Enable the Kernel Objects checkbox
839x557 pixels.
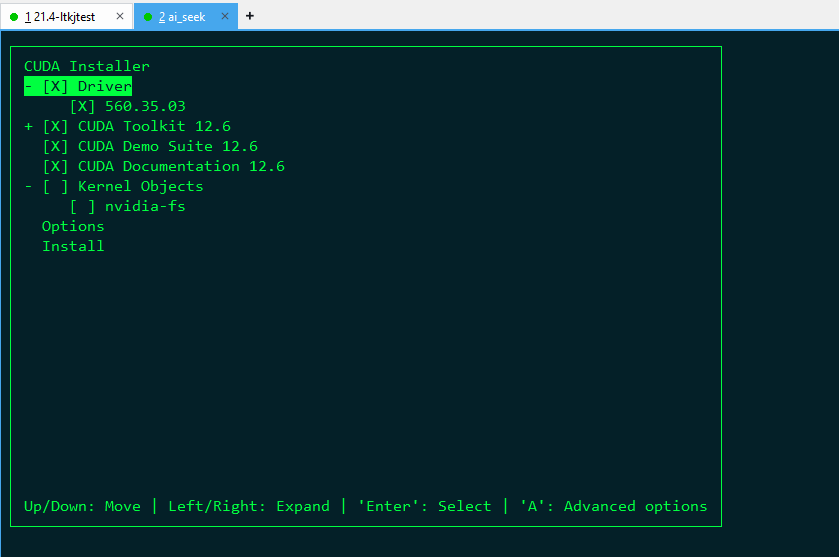point(56,186)
